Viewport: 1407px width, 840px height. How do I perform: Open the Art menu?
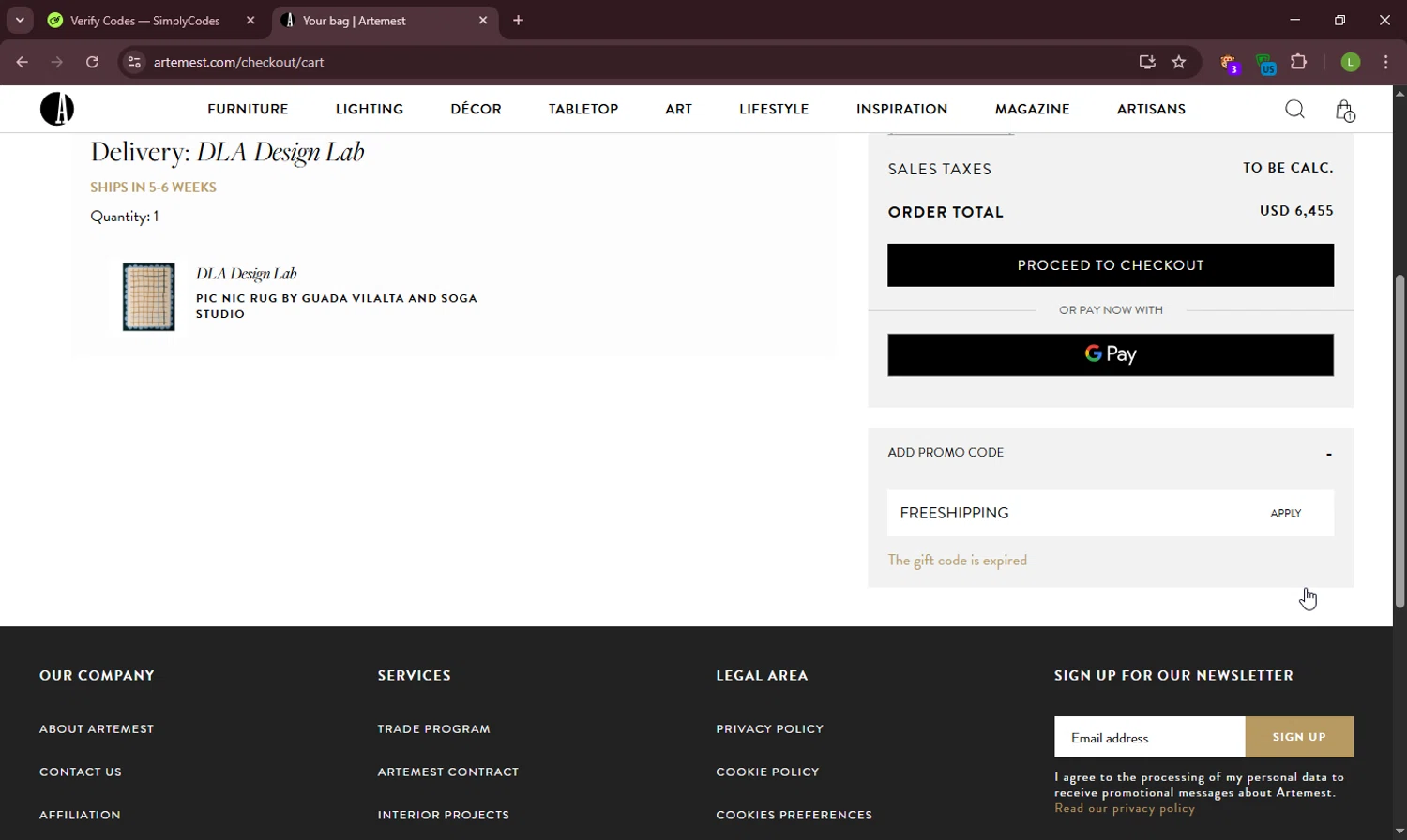(678, 109)
